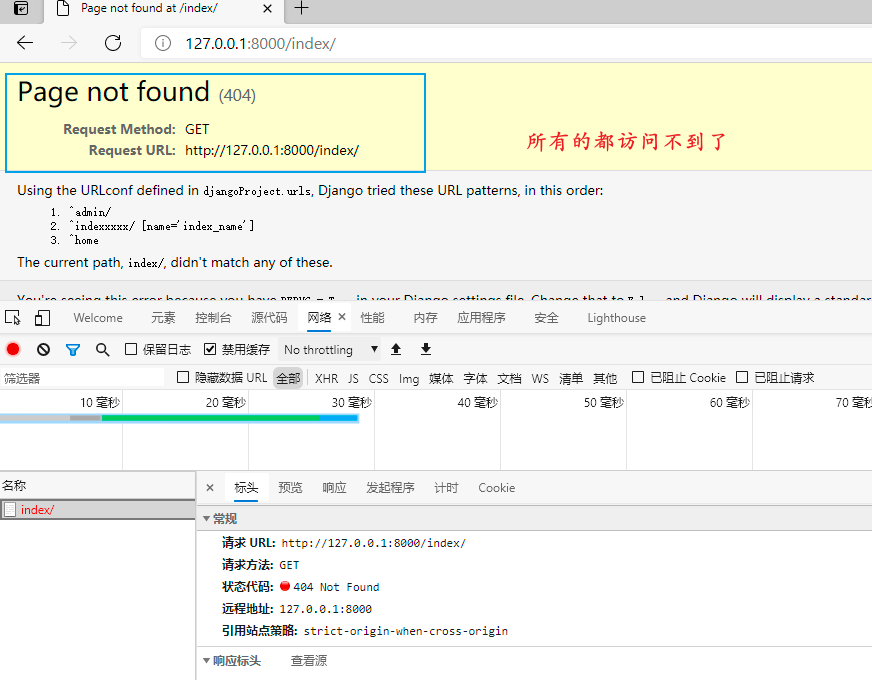Enable 保留日志 checkbox
Screen dimensions: 872x680
click(131, 349)
